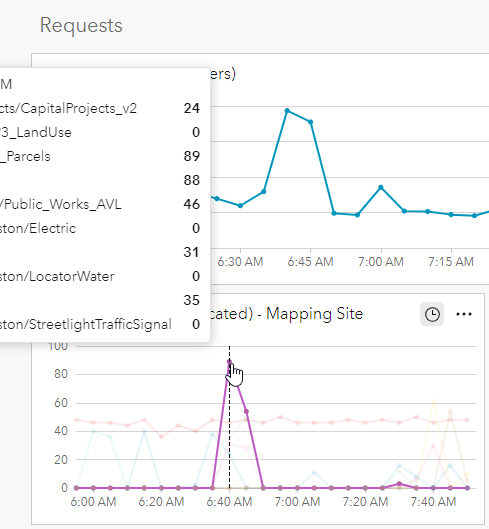This screenshot has height=529, width=489.
Task: Click the 6:45 AM axis label on the upper chart
Action: tap(310, 262)
